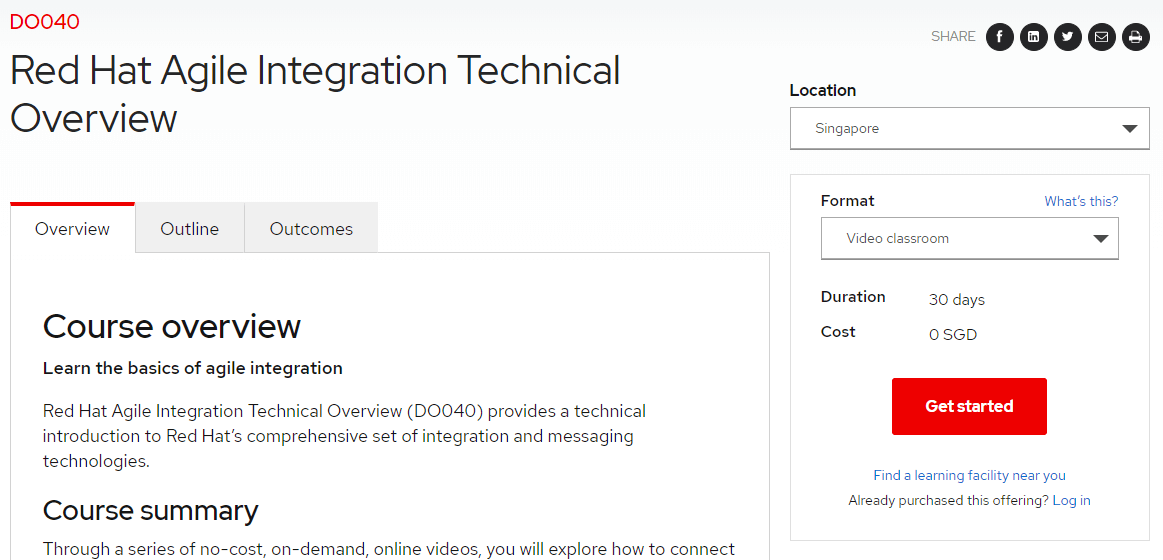Share the course via LinkedIn icon
This screenshot has width=1163, height=560.
point(1034,37)
